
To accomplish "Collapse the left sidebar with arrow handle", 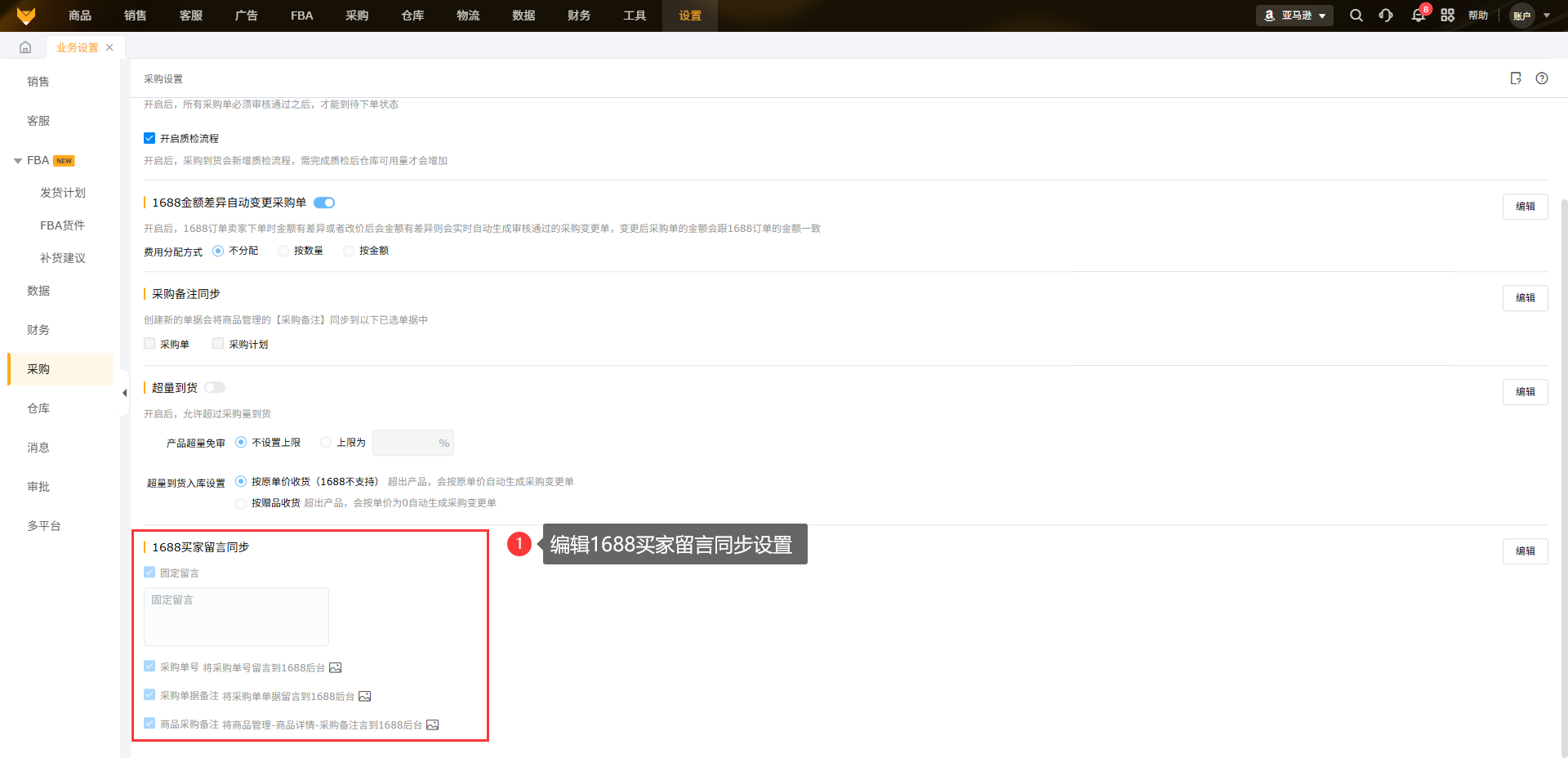I will [x=125, y=393].
